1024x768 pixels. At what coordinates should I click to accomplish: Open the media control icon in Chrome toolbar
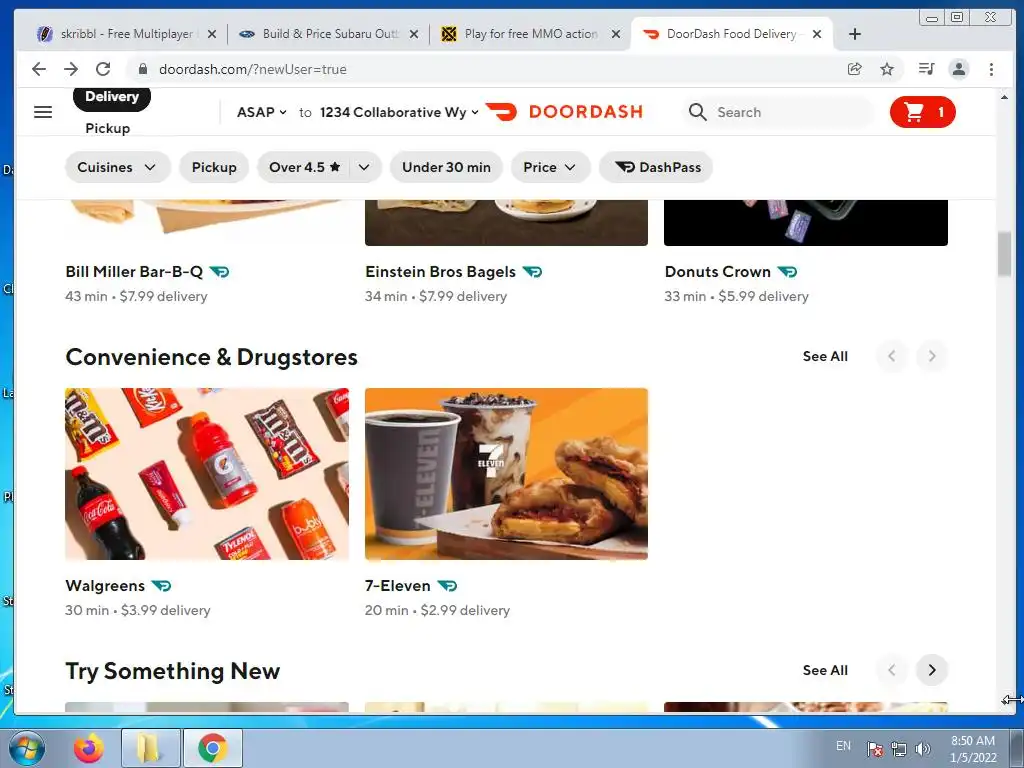pyautogui.click(x=926, y=69)
